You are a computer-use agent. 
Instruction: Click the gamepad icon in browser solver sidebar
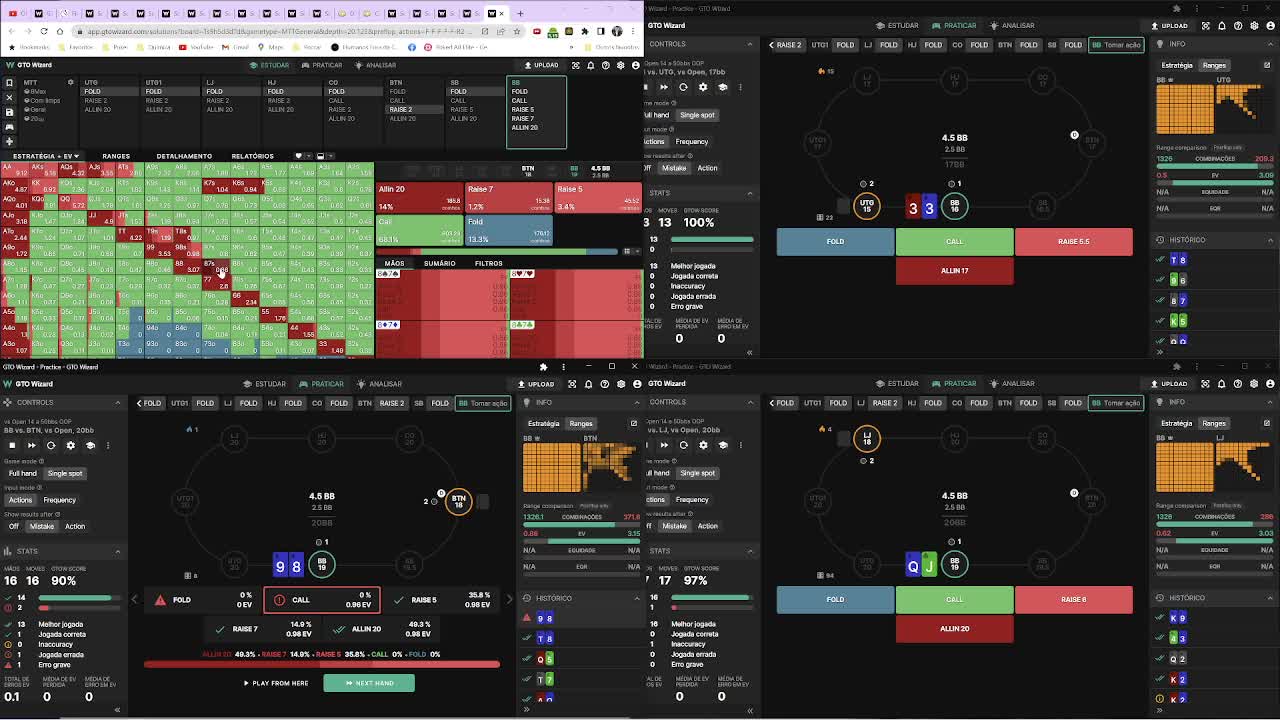pos(9,127)
